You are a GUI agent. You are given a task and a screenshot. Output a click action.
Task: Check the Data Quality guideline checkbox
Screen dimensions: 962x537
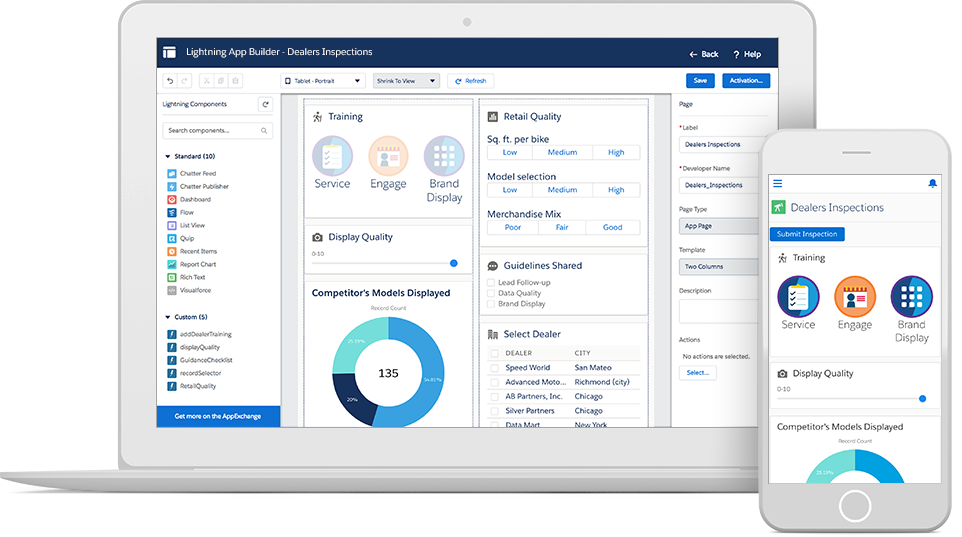491,293
